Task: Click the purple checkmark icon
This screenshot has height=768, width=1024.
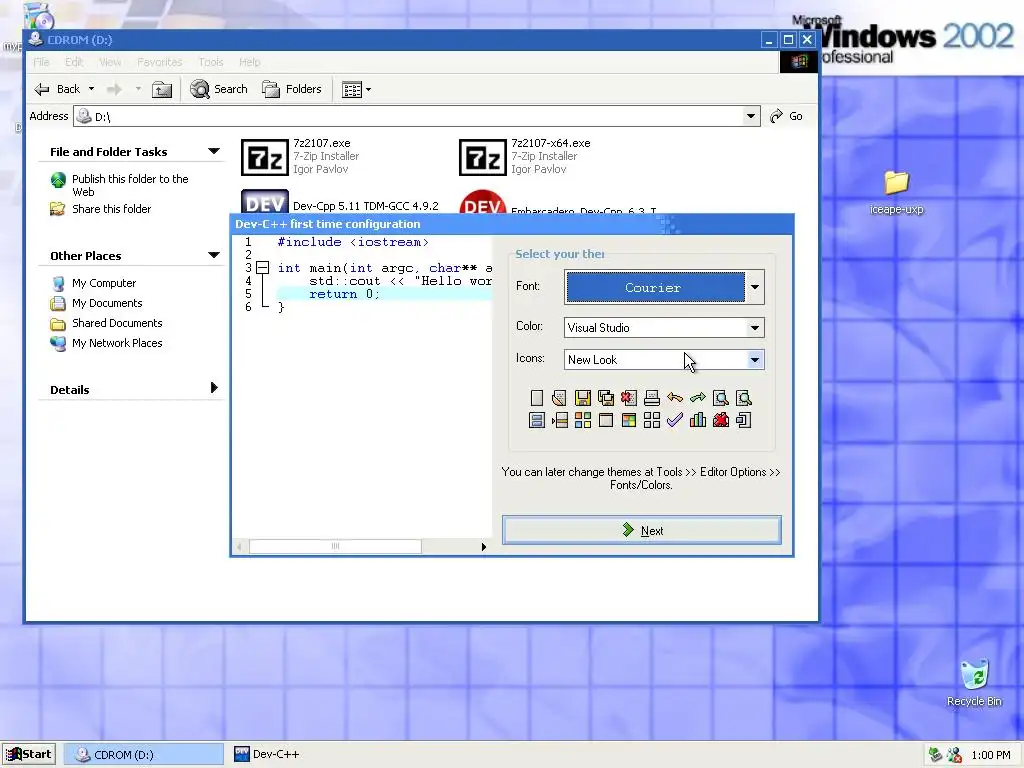Action: point(675,421)
